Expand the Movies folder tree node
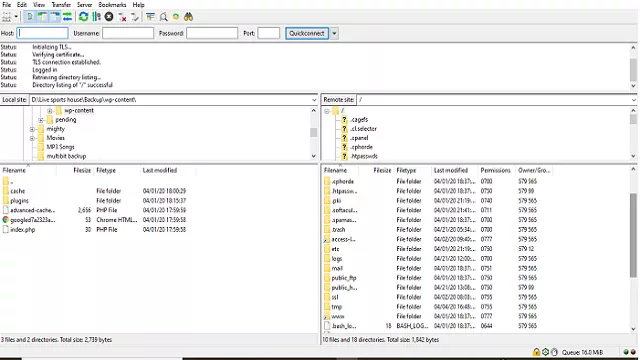 point(32,138)
